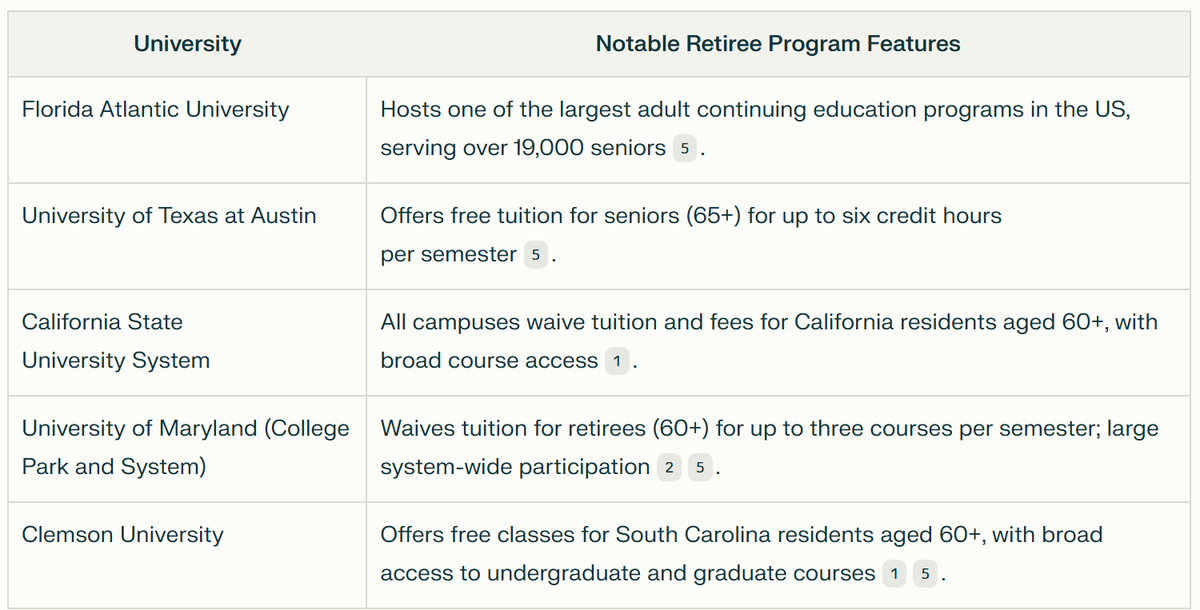1200x610 pixels.
Task: Select the 'Offers free tuition for seniors' text
Action: [x=690, y=216]
